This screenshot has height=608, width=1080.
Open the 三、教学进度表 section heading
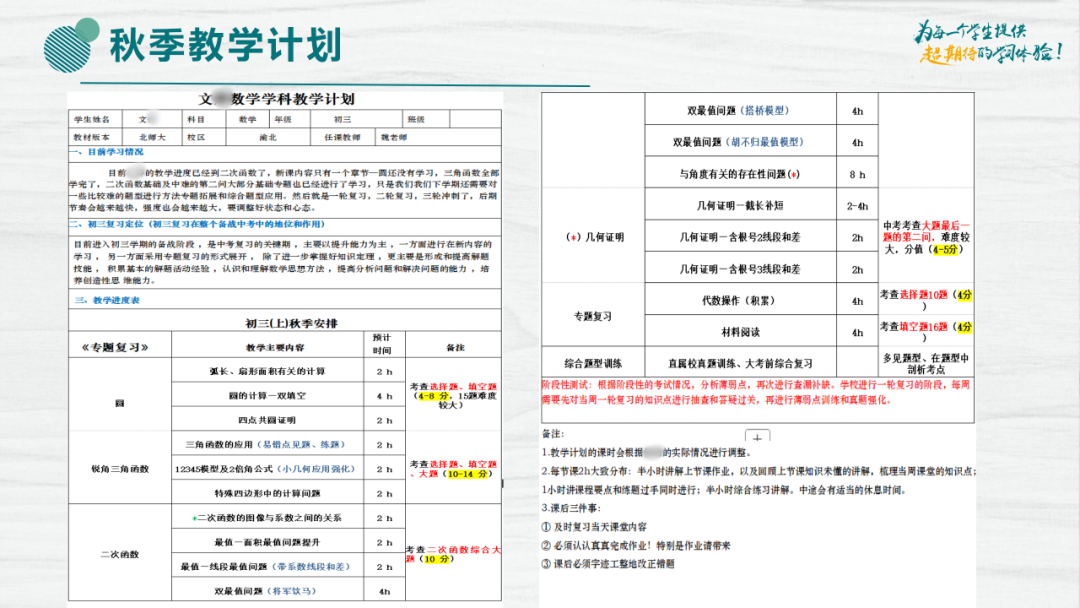107,300
